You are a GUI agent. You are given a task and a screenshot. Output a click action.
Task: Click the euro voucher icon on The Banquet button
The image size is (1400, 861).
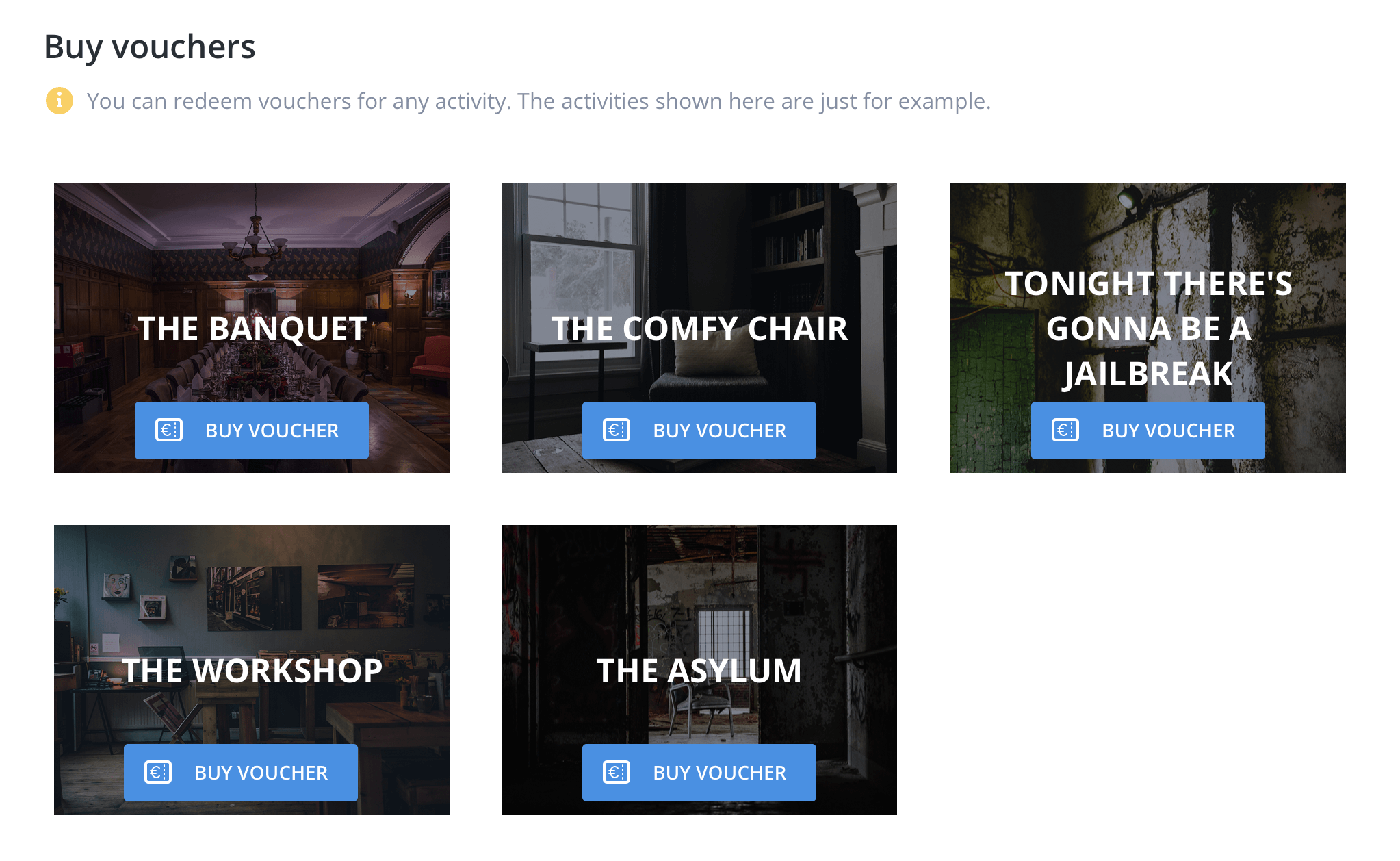coord(169,430)
